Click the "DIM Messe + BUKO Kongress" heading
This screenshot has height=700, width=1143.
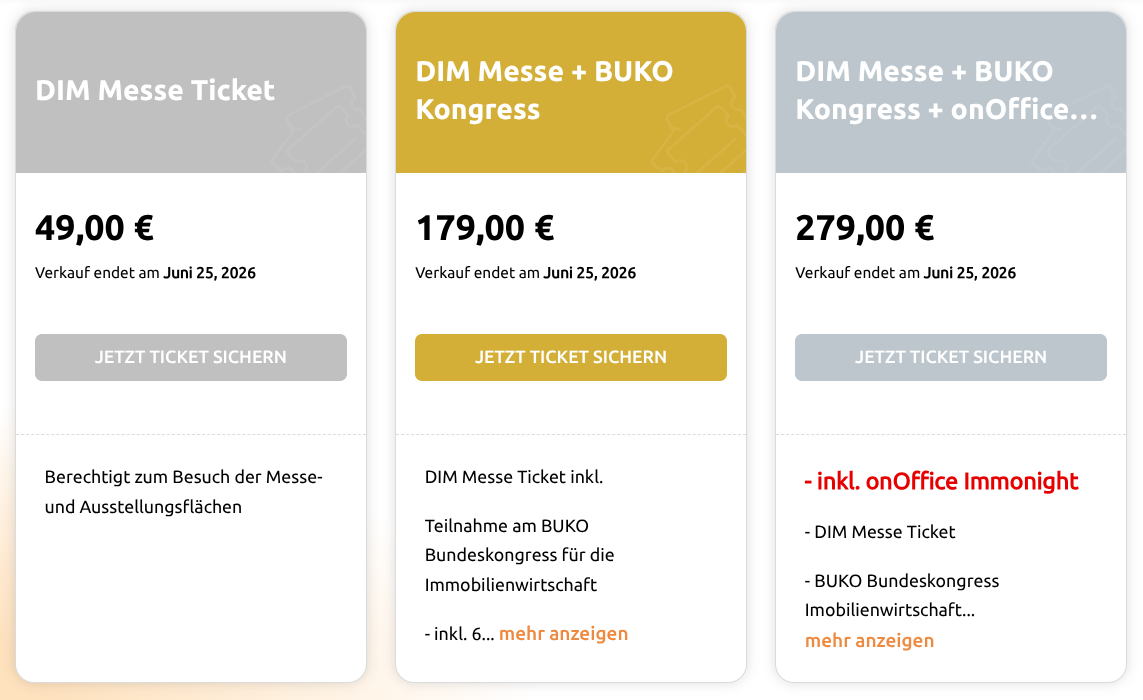(x=544, y=90)
